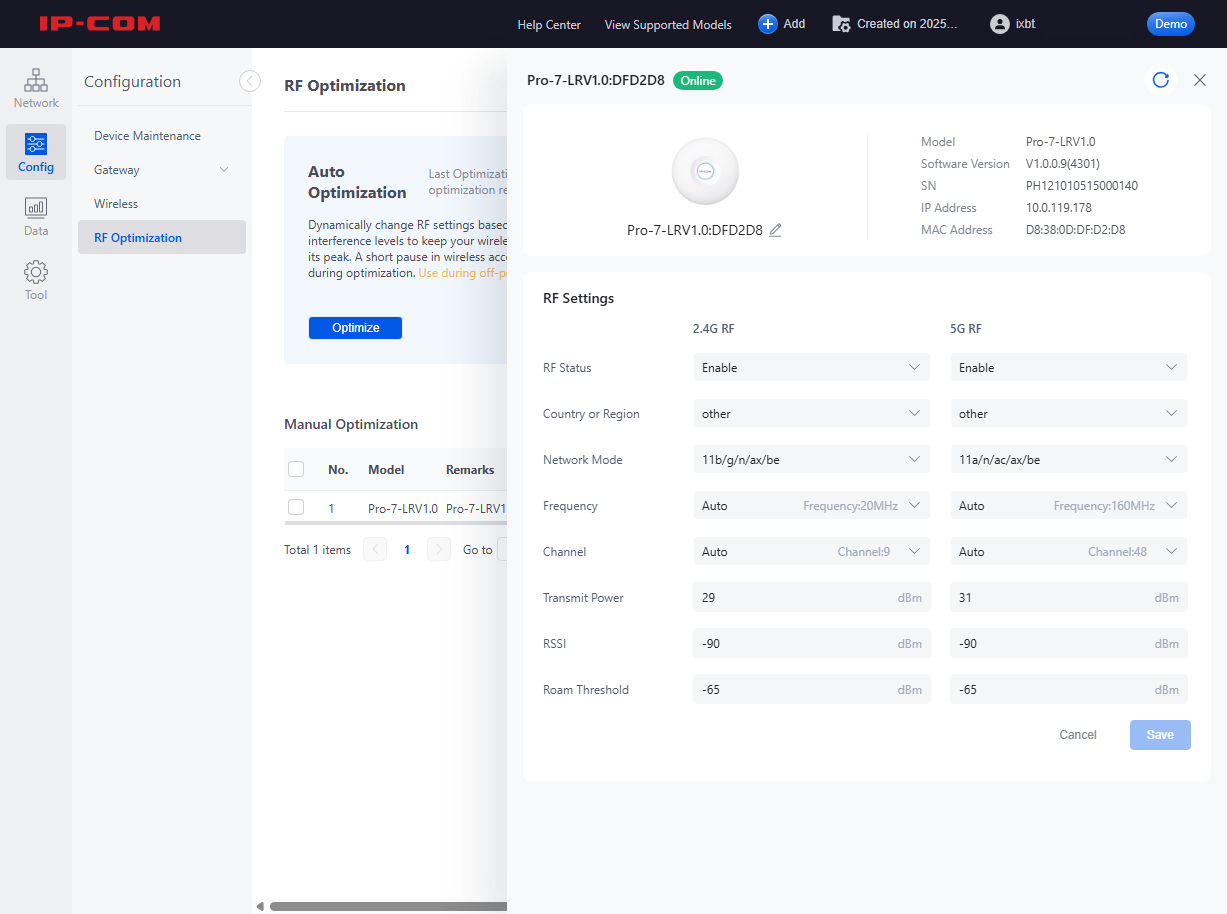Image resolution: width=1227 pixels, height=914 pixels.
Task: Click the Model column header
Action: click(x=386, y=470)
